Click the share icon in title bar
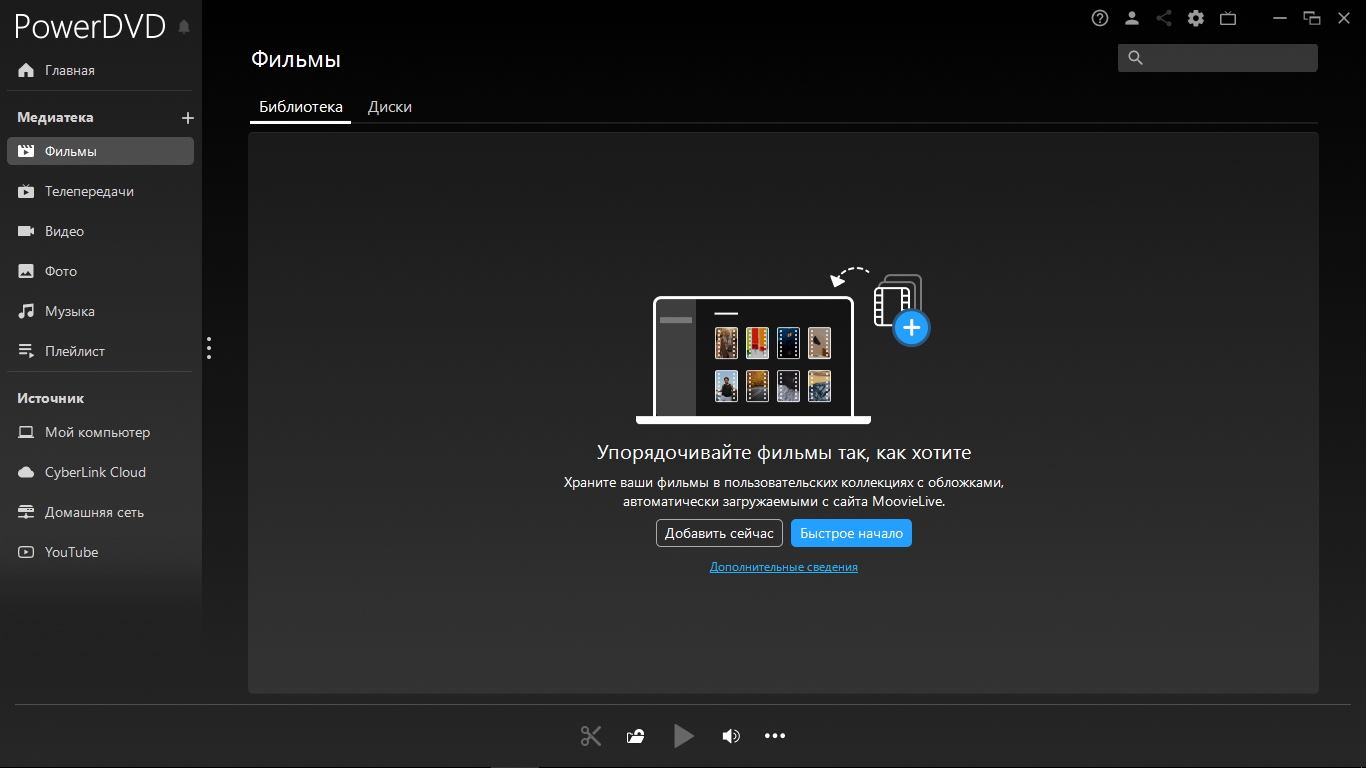1366x768 pixels. point(1164,18)
